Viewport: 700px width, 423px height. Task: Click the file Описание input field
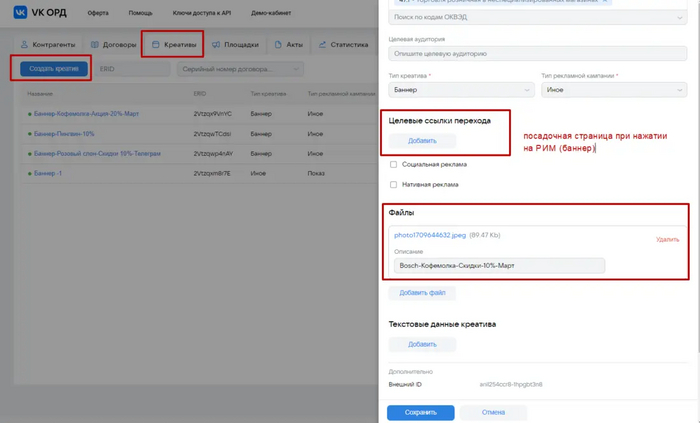[500, 265]
